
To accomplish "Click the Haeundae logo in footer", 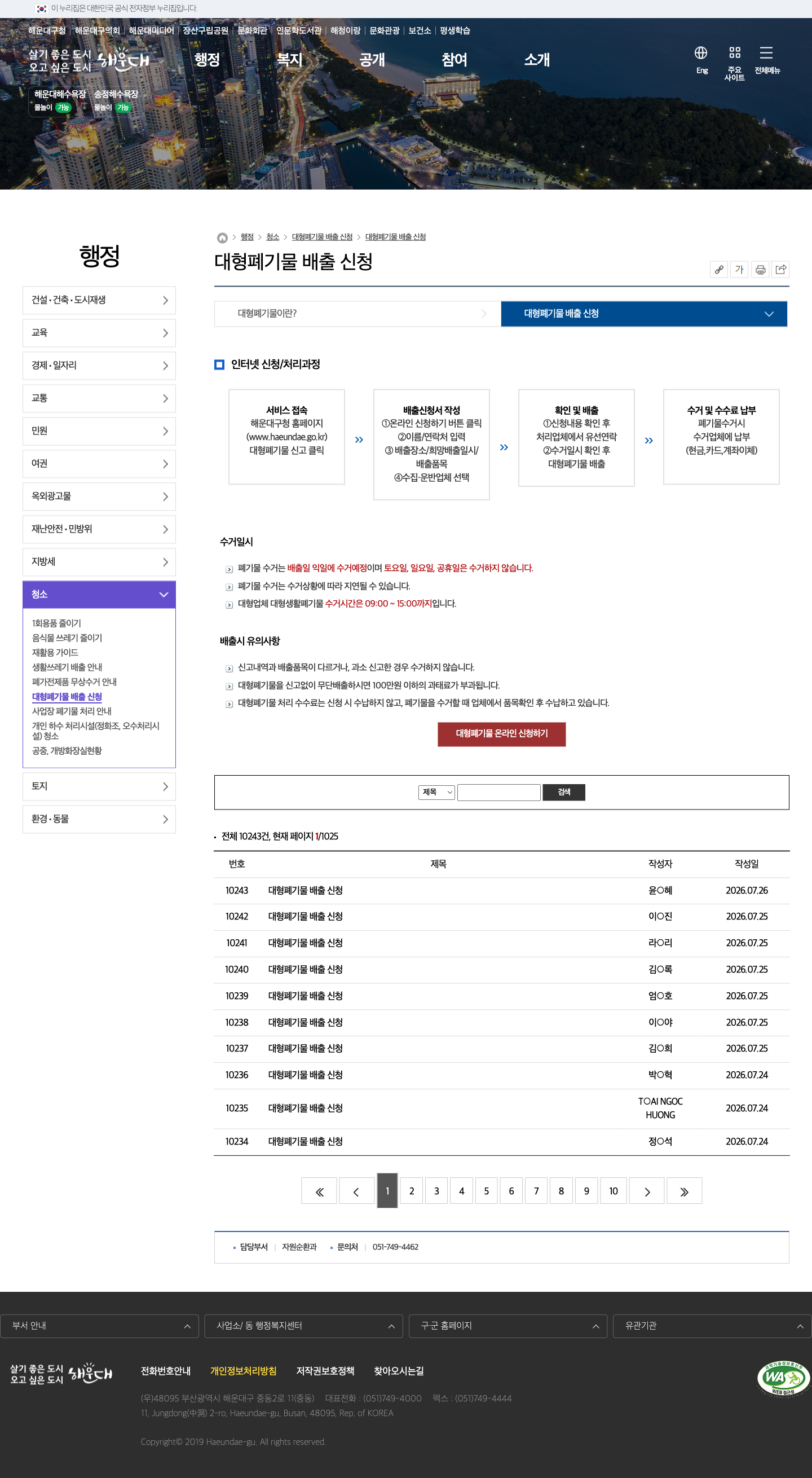I will pos(61,1374).
